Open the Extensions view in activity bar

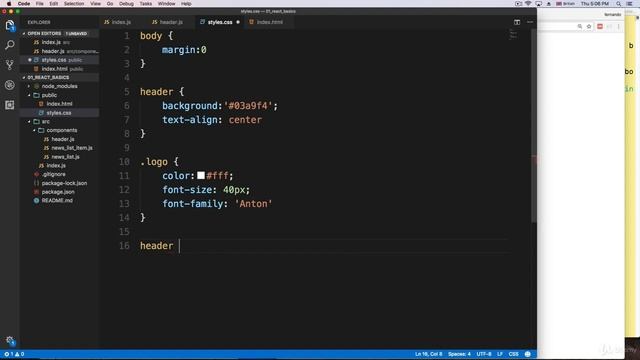[x=10, y=105]
